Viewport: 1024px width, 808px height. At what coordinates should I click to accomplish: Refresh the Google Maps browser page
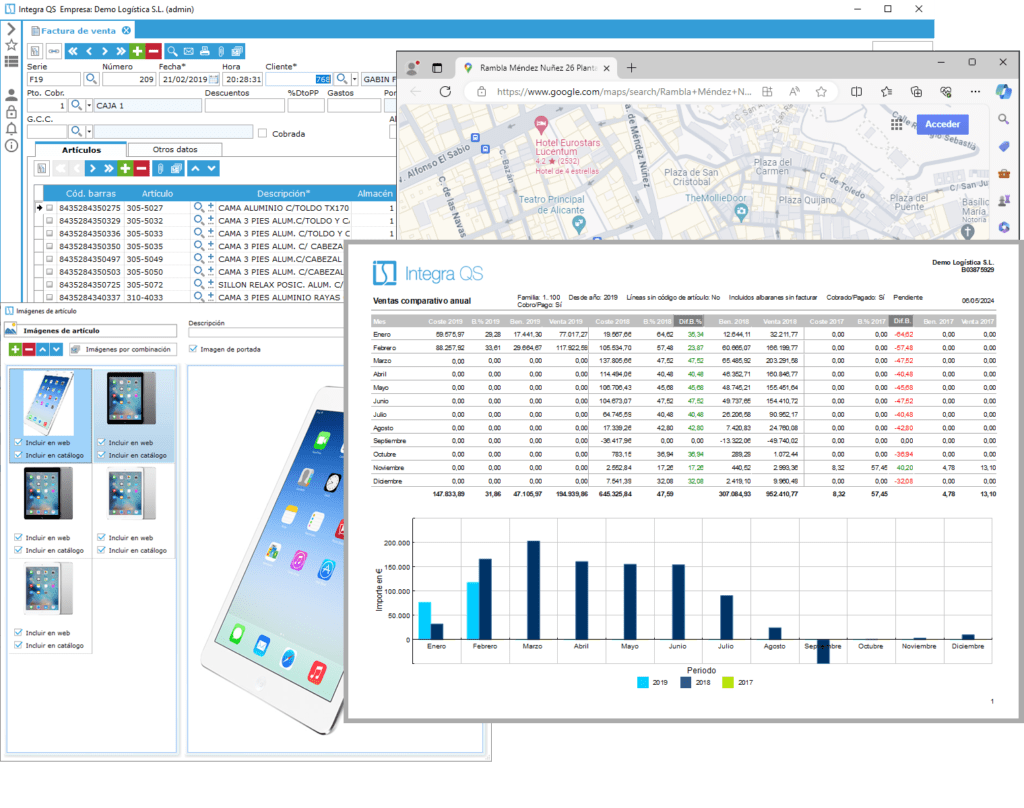[x=446, y=92]
